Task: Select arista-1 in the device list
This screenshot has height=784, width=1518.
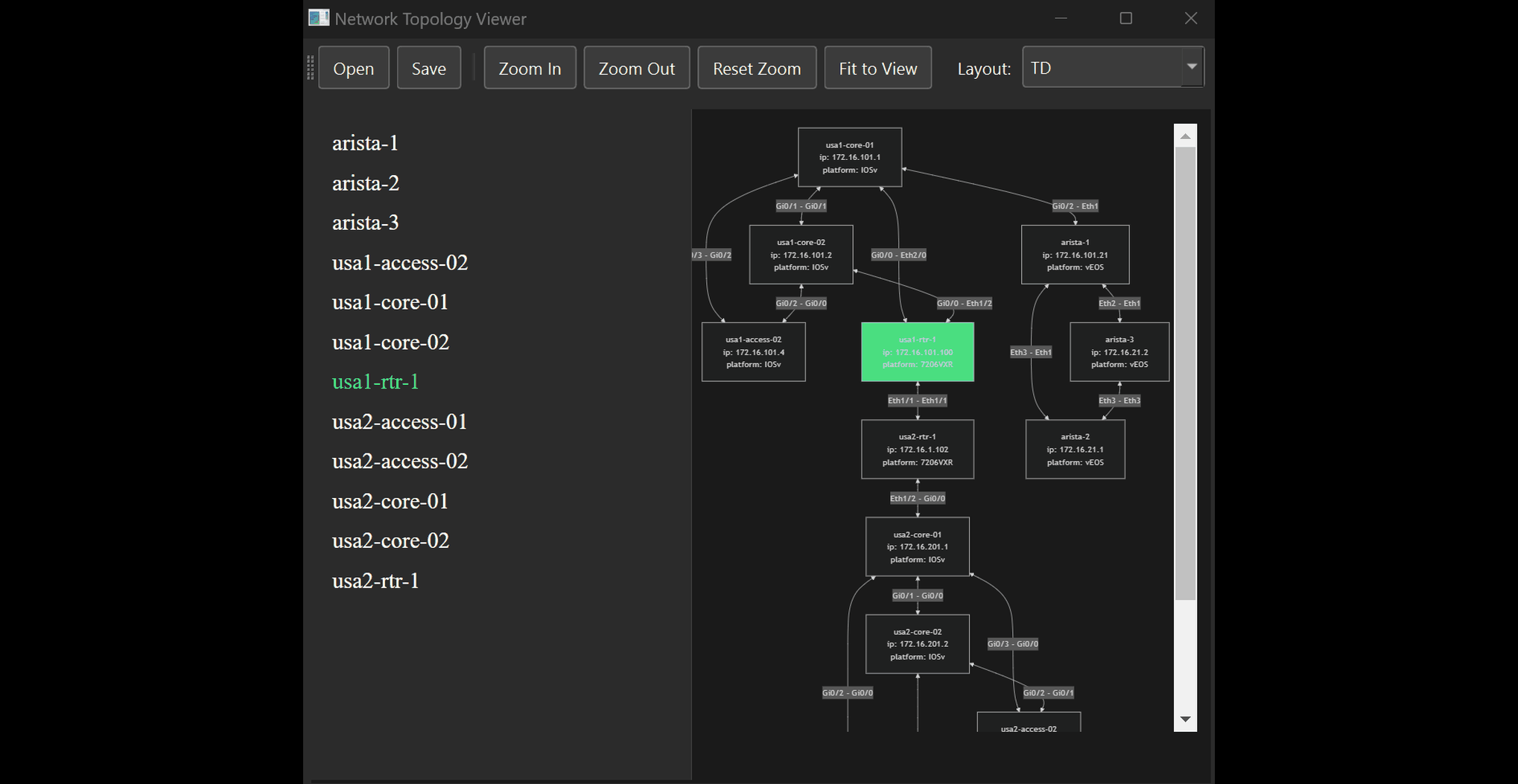Action: [x=365, y=144]
